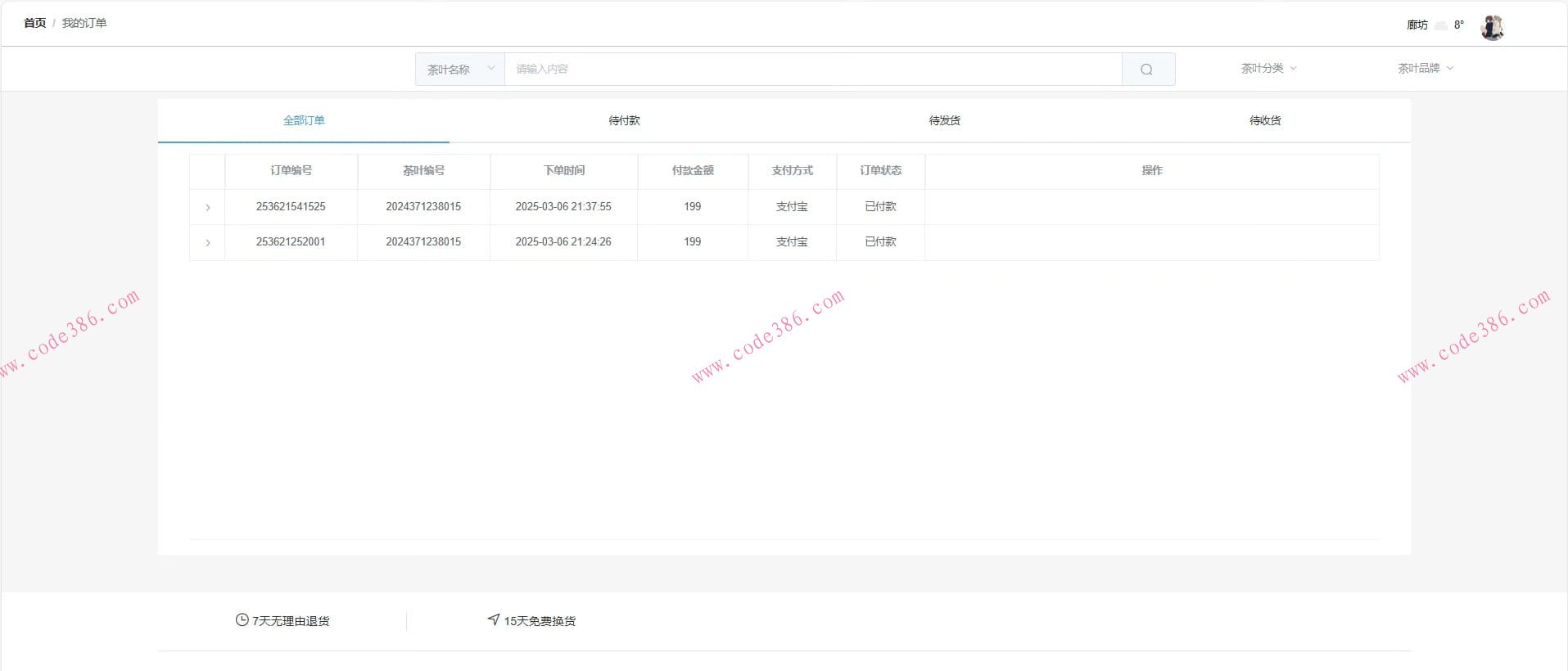Image resolution: width=1568 pixels, height=671 pixels.
Task: Click the weather cloud icon
Action: [1440, 25]
